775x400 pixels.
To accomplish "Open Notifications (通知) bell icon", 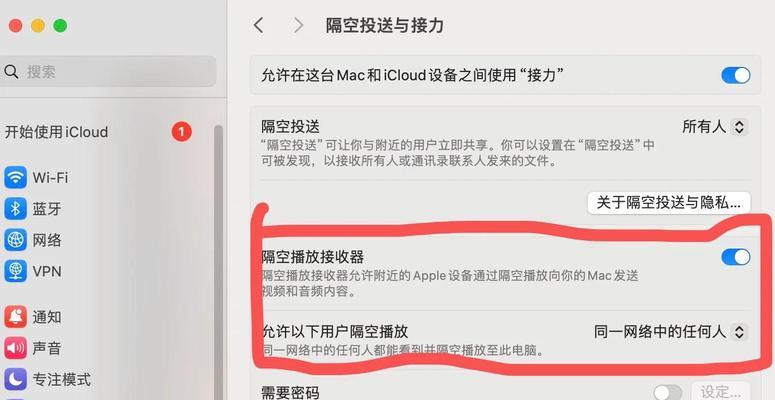I will tap(15, 317).
